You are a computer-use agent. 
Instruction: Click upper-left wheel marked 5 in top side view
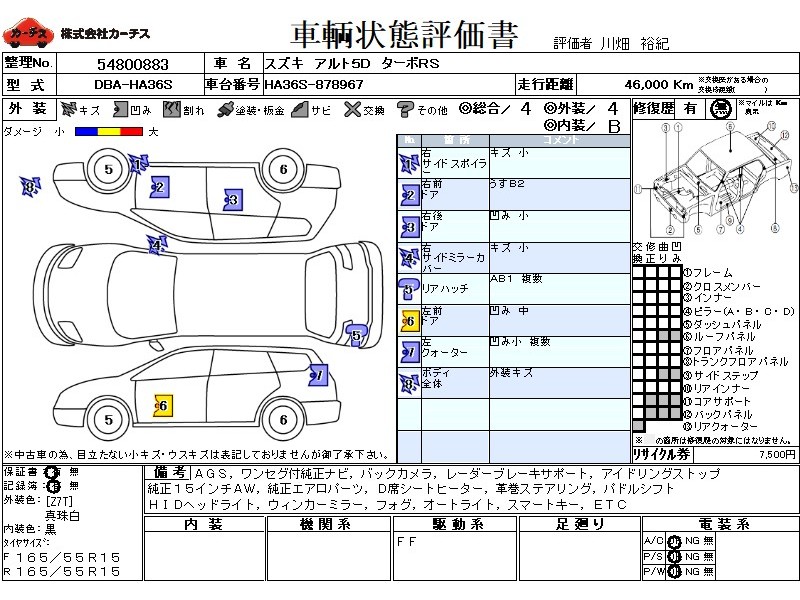[108, 169]
